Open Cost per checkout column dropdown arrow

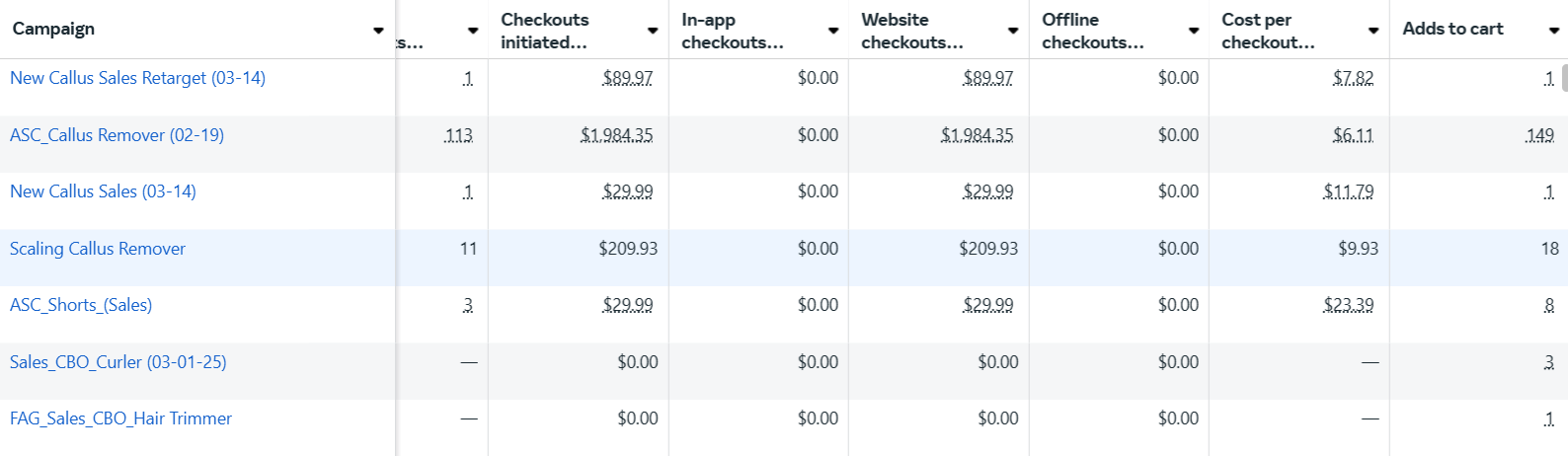[1373, 31]
